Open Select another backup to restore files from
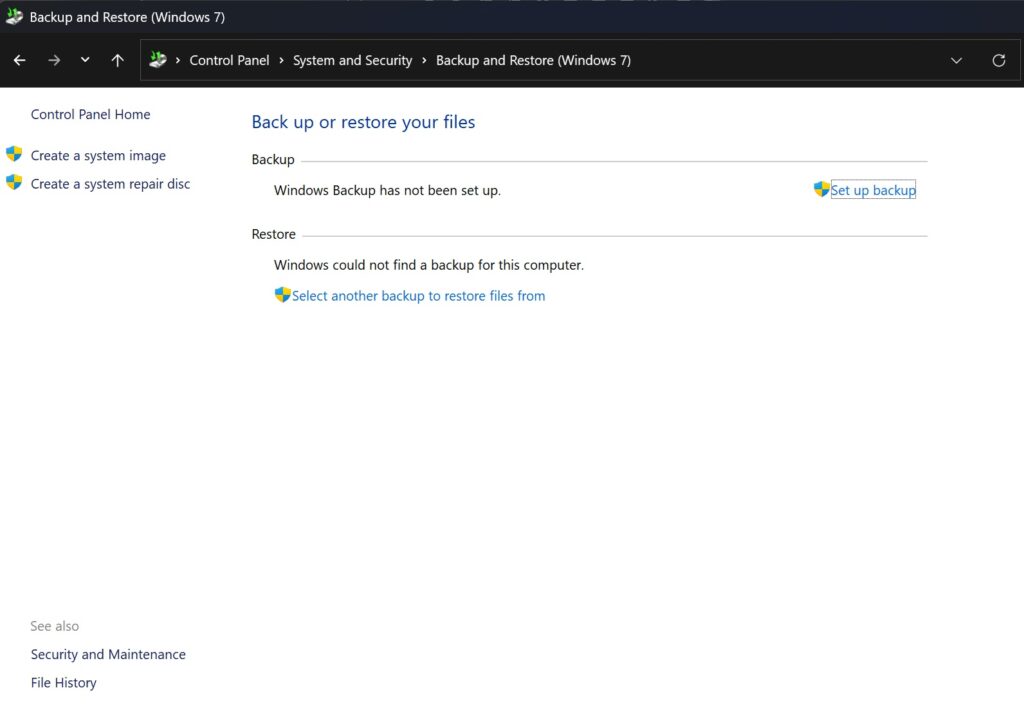 tap(419, 295)
